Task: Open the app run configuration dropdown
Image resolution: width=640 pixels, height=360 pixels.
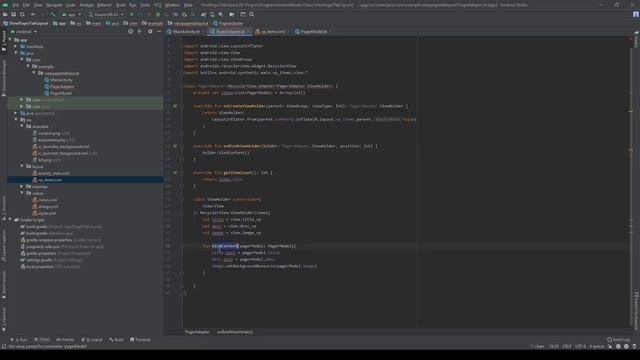Action: [x=71, y=14]
